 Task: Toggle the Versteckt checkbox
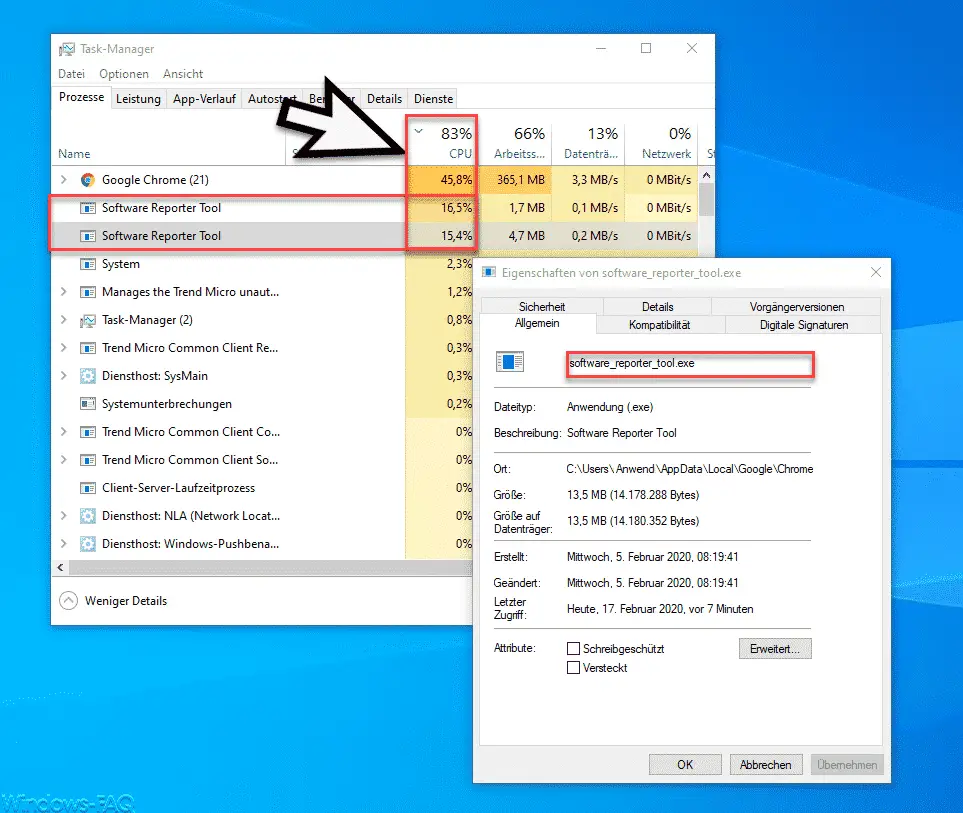point(573,667)
